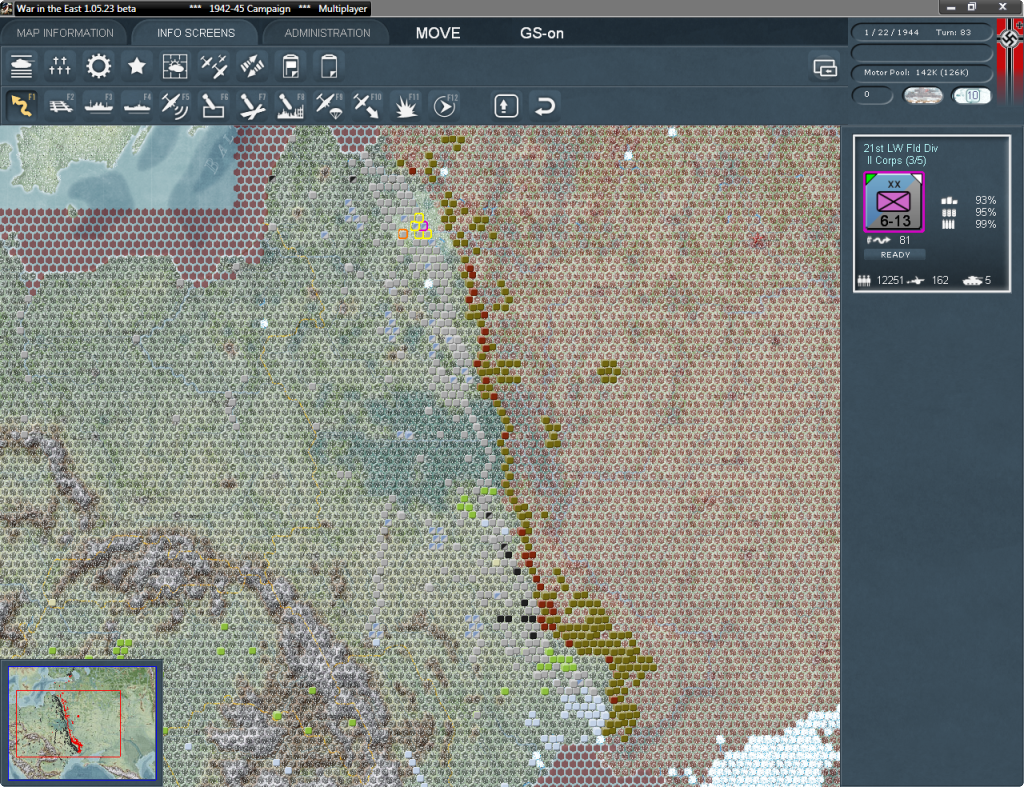Click the 99% value in unit panel

pos(985,225)
